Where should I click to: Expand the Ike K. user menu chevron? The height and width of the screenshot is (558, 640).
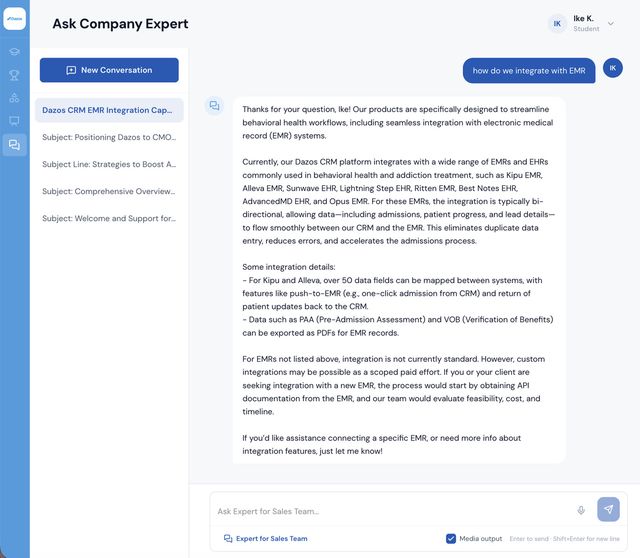(611, 24)
